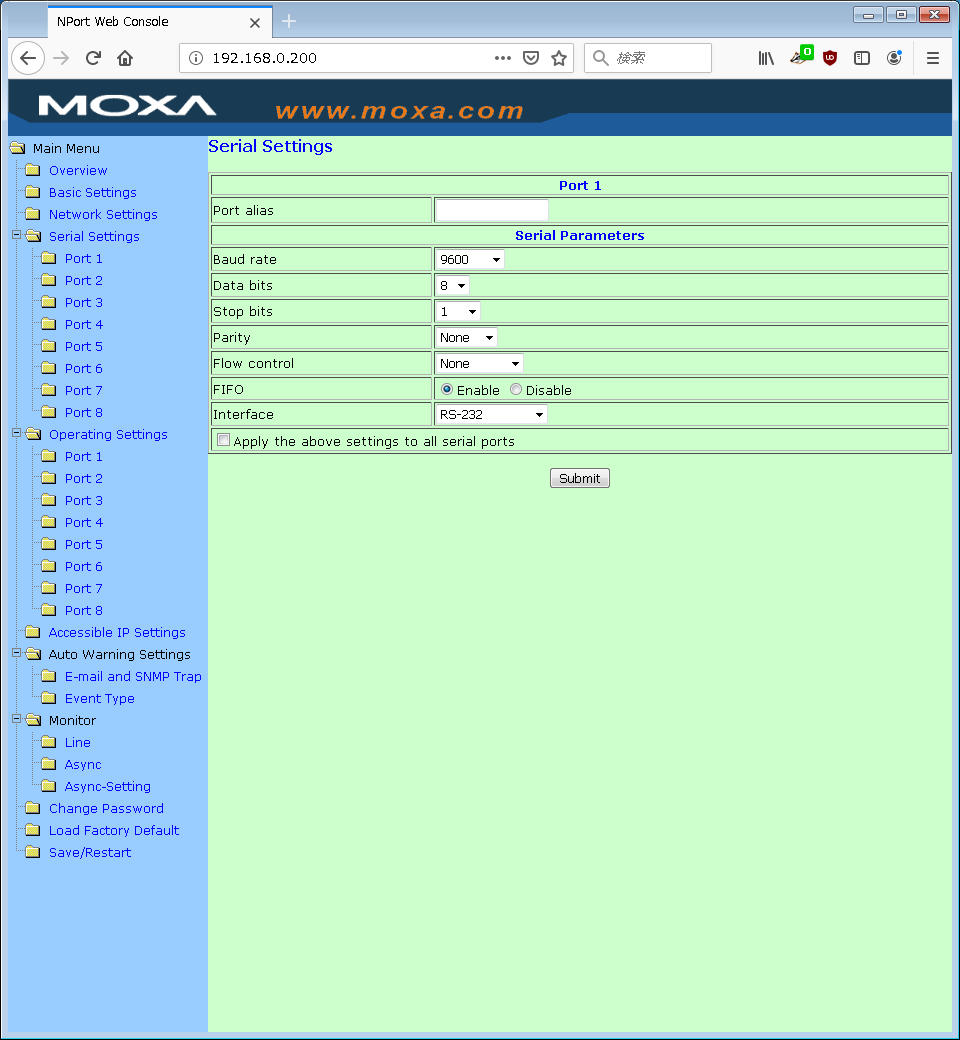Open the uBlock Origin shield icon
Viewport: 960px width, 1040px height.
829,58
